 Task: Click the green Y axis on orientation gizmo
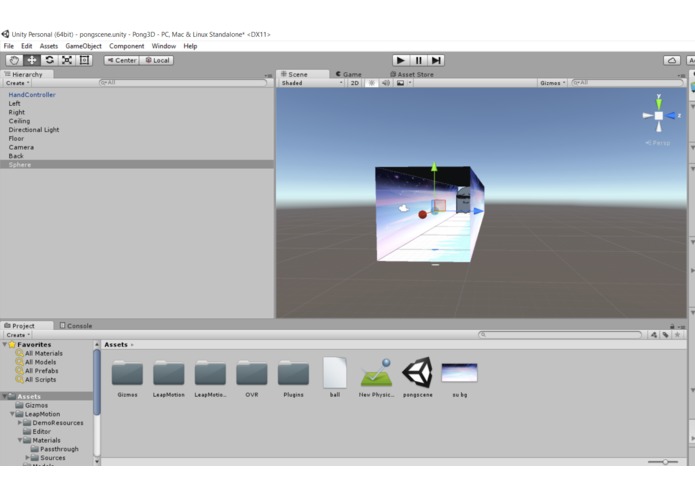tap(659, 102)
